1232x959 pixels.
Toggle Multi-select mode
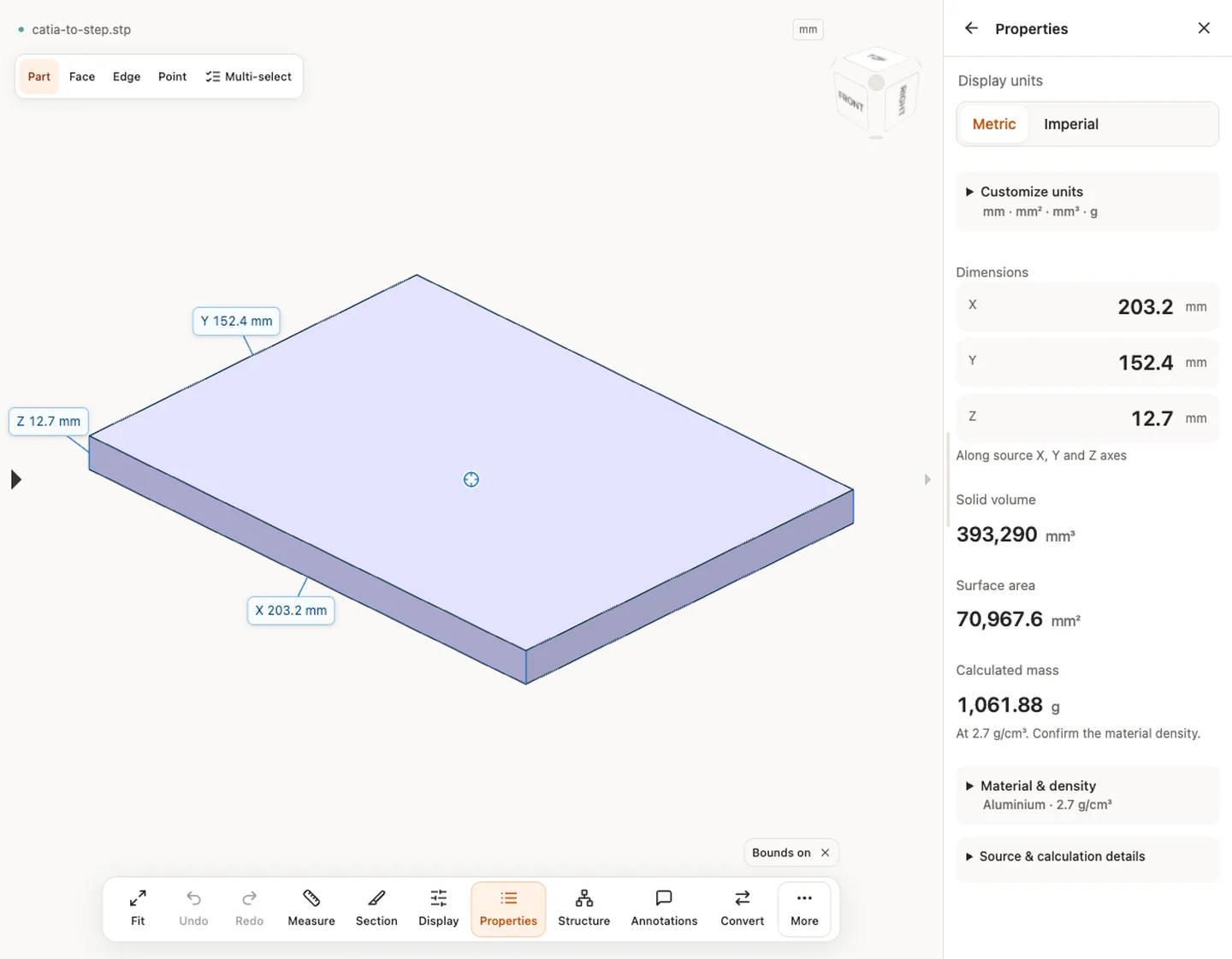click(x=249, y=76)
